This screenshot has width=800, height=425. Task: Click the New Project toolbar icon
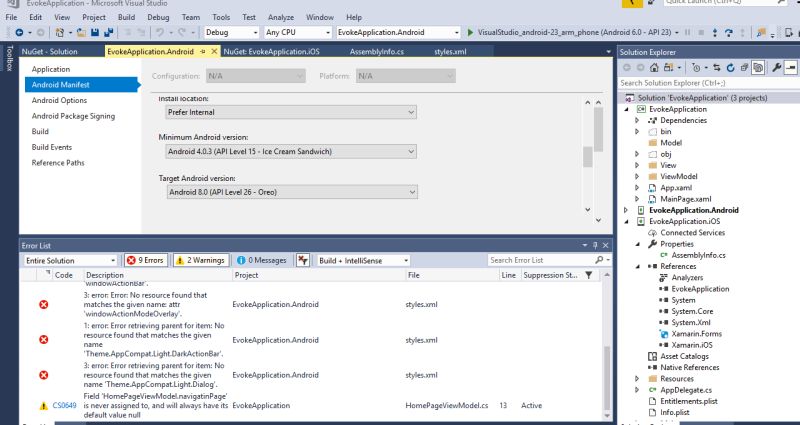(60, 32)
